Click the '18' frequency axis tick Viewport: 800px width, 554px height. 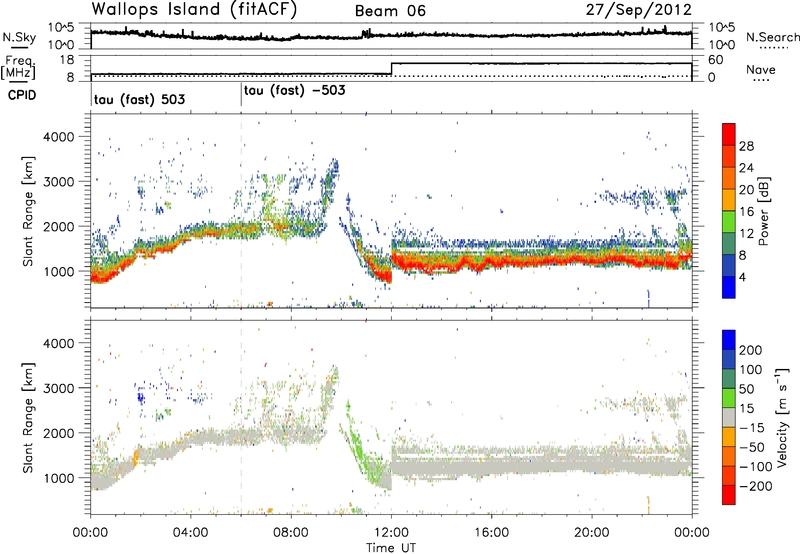pos(66,60)
